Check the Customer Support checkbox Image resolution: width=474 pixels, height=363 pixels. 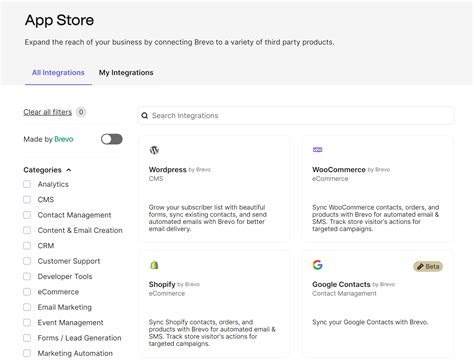pyautogui.click(x=27, y=261)
